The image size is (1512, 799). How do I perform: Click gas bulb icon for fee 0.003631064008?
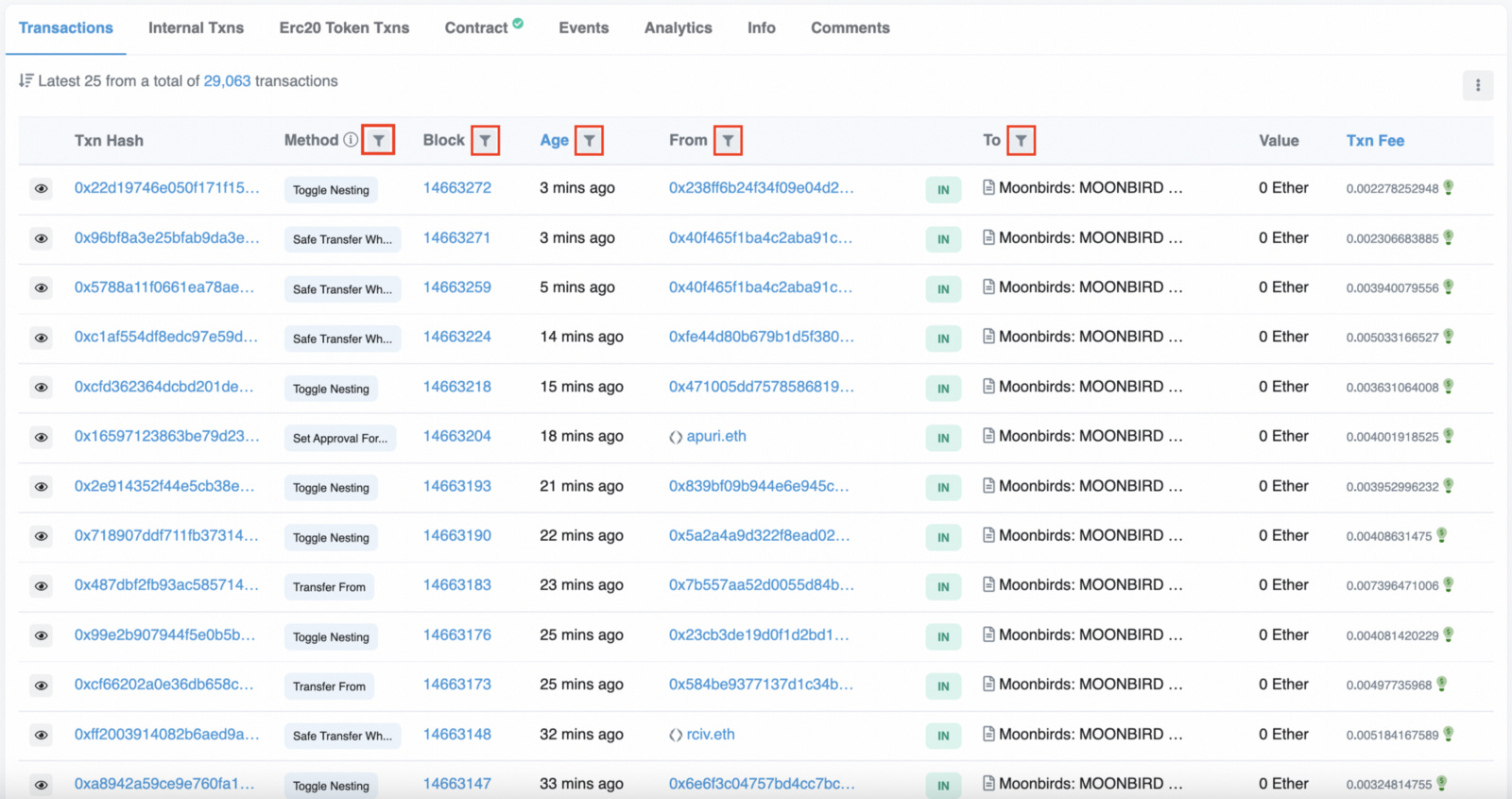pyautogui.click(x=1448, y=386)
